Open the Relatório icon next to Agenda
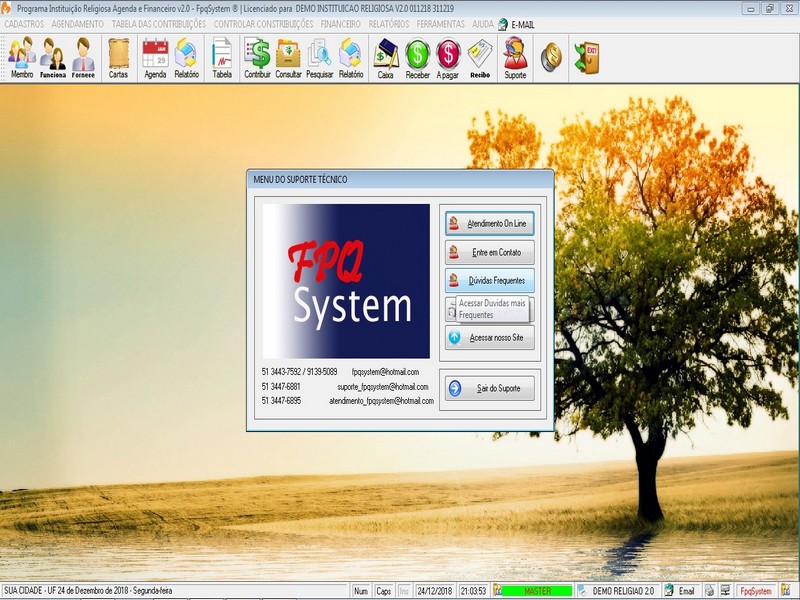 186,58
